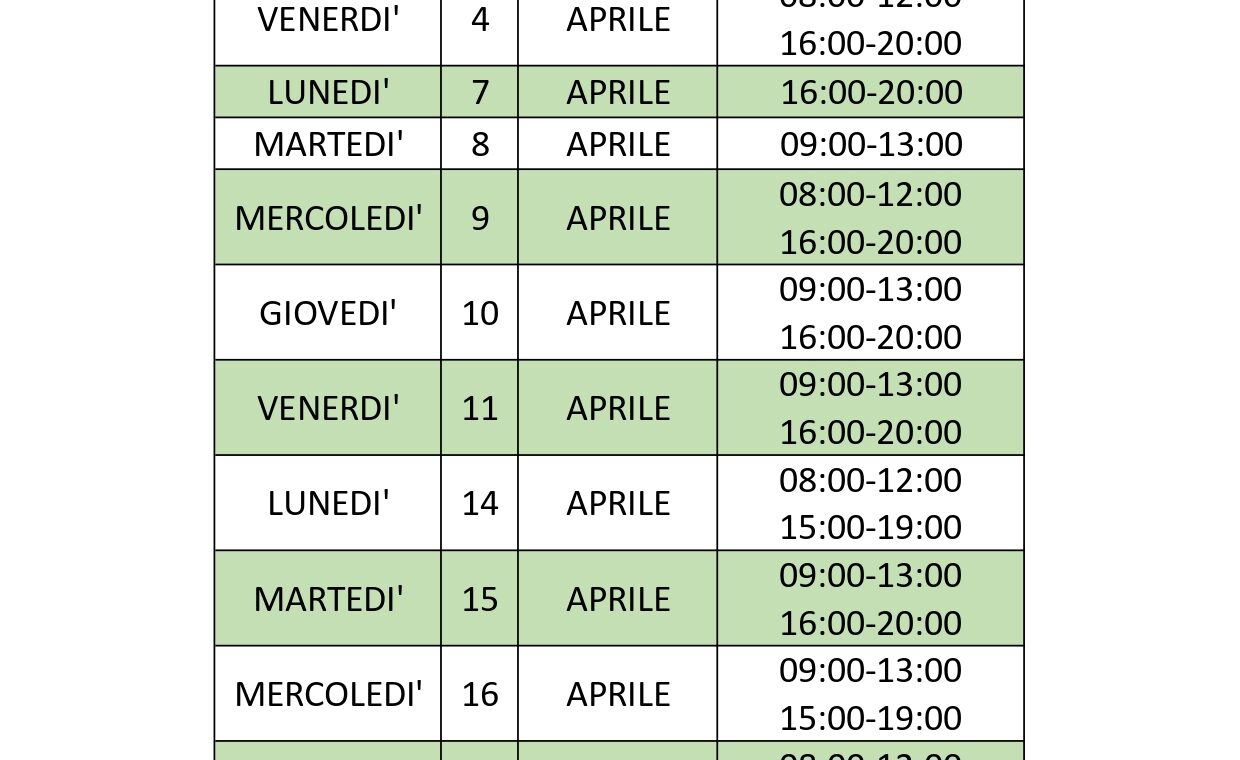The height and width of the screenshot is (760, 1240).
Task: Select the 08:00-12:00 slot on 9 April
Action: pyautogui.click(x=870, y=194)
